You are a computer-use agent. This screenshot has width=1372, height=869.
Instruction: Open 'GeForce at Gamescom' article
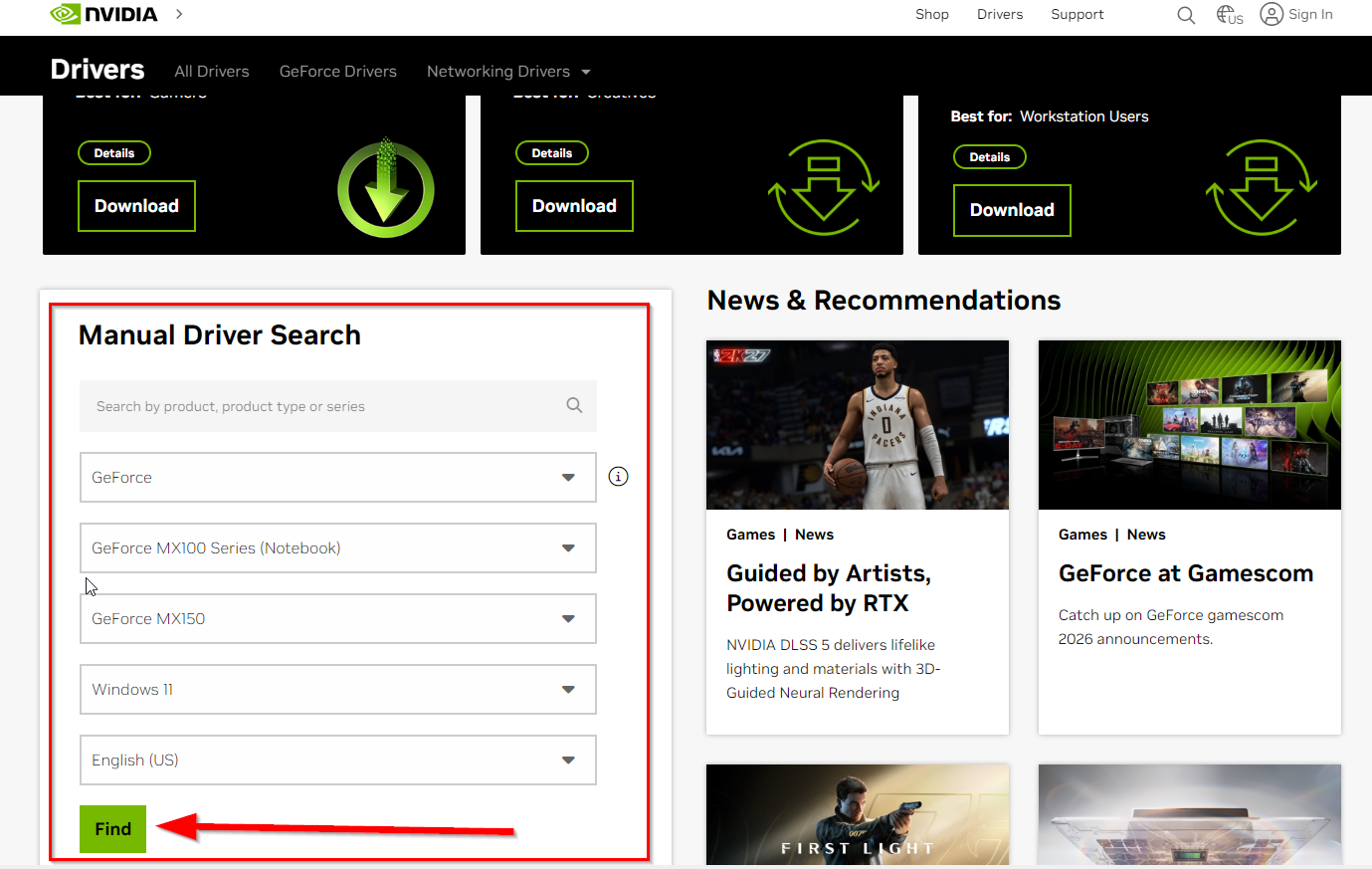click(1186, 573)
